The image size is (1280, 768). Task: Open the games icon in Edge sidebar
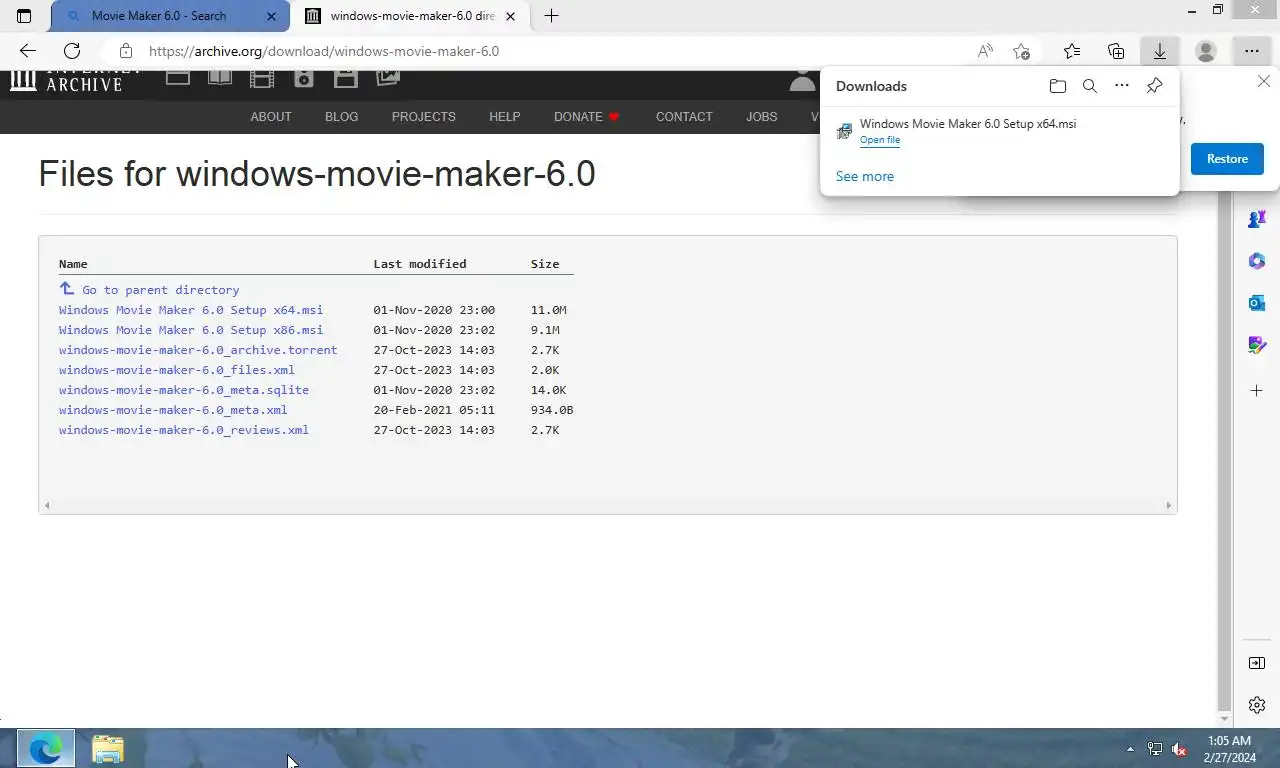[1257, 219]
